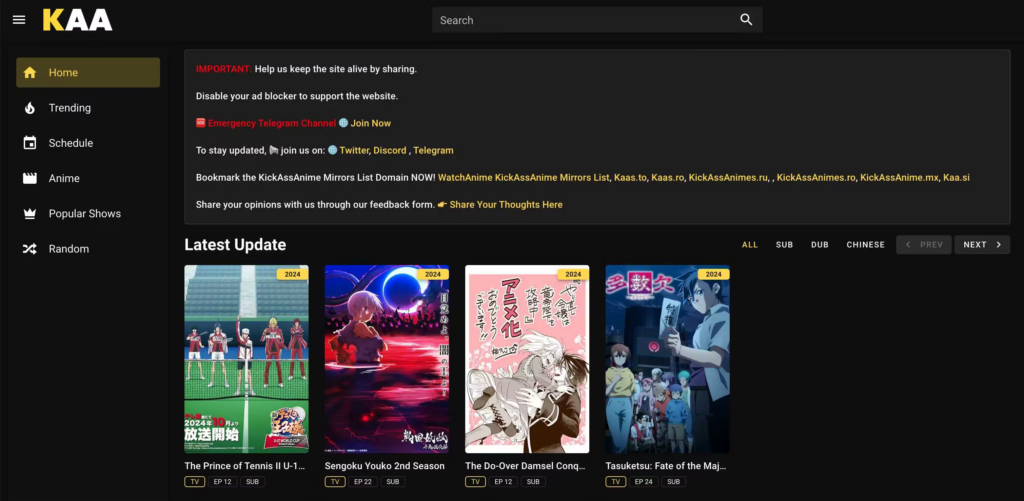Open the Kaas.to mirror link
The image size is (1024, 501).
(x=630, y=178)
